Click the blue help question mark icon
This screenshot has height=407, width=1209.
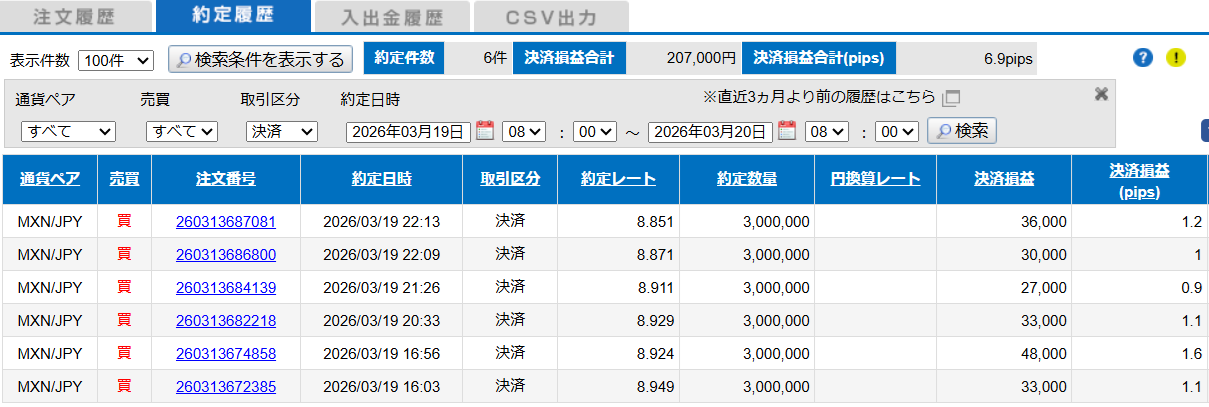1143,58
